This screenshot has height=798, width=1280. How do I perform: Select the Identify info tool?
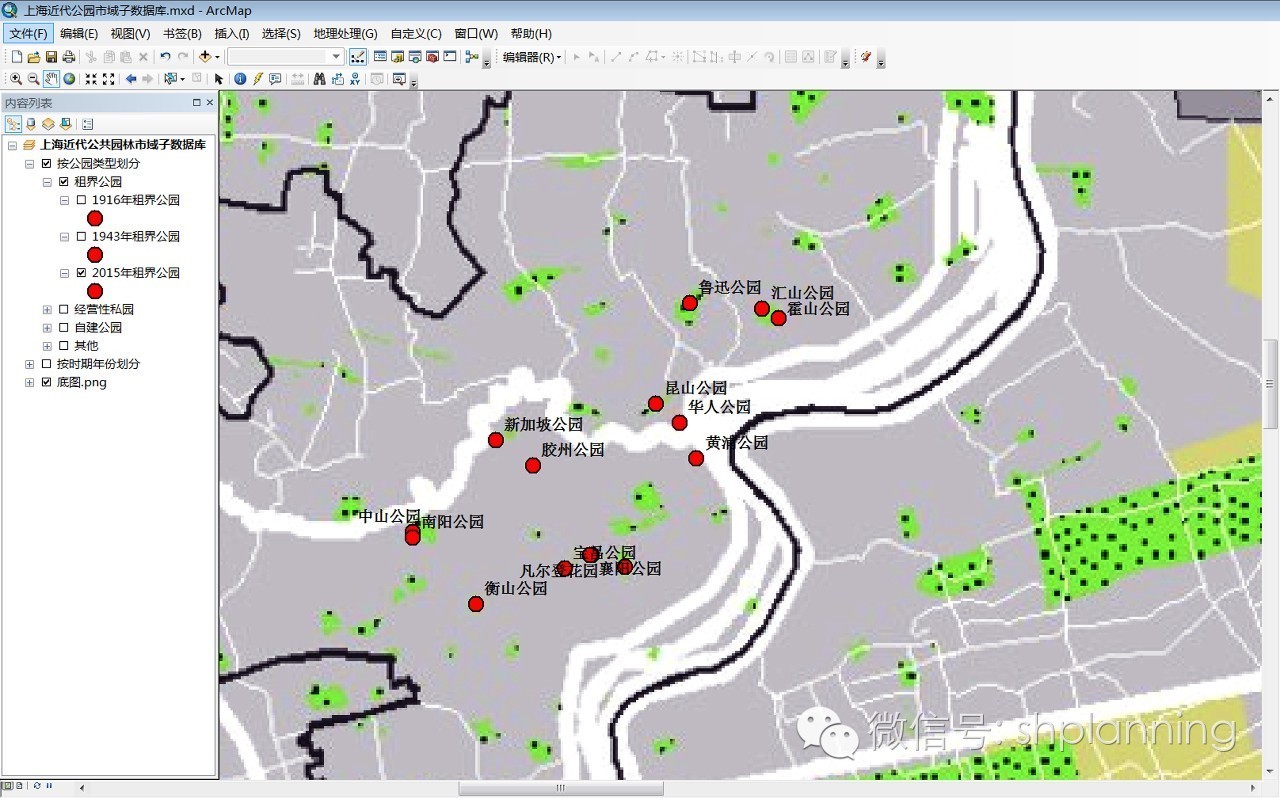(x=240, y=79)
